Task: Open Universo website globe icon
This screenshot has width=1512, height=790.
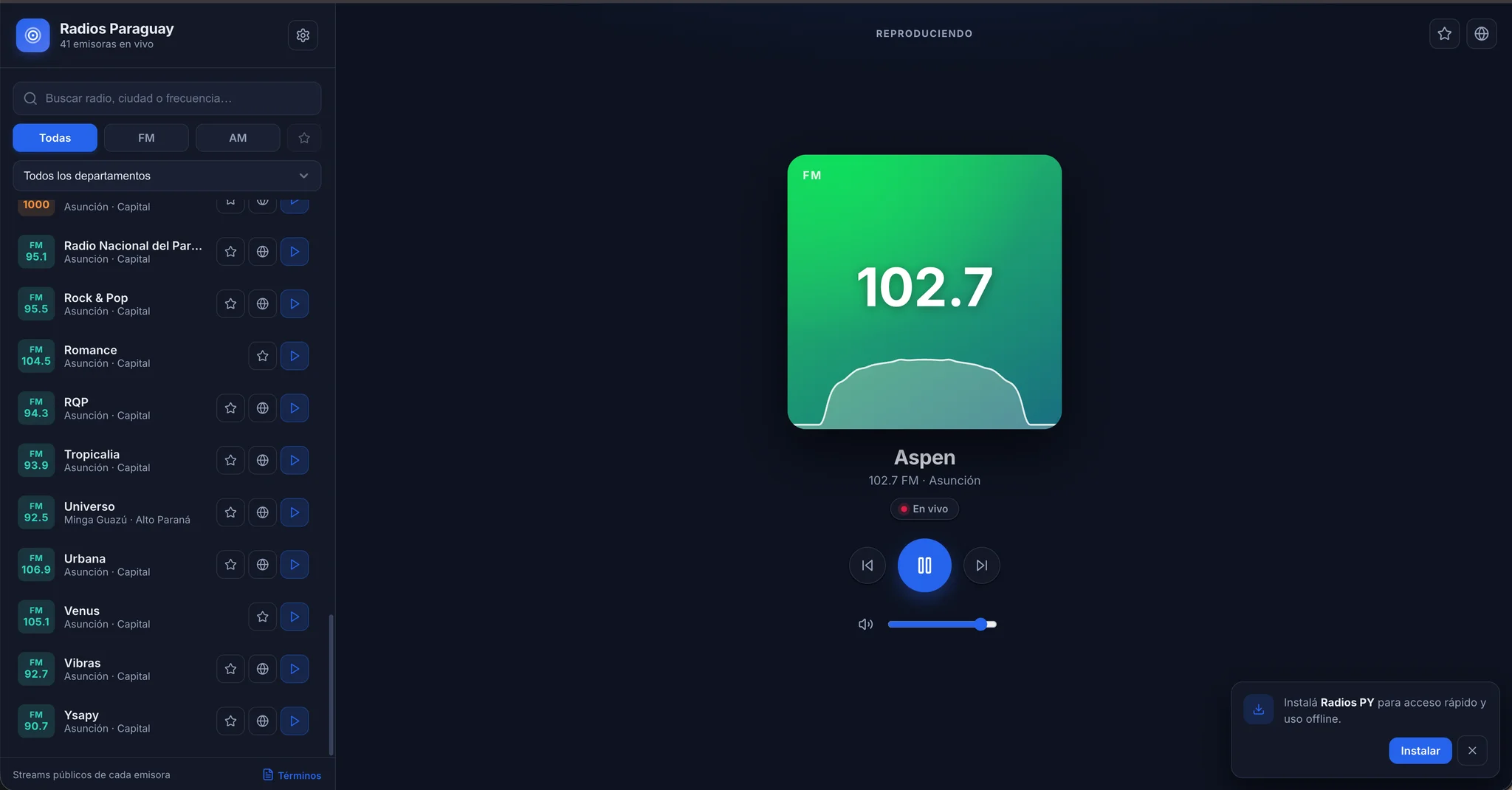Action: (x=262, y=512)
